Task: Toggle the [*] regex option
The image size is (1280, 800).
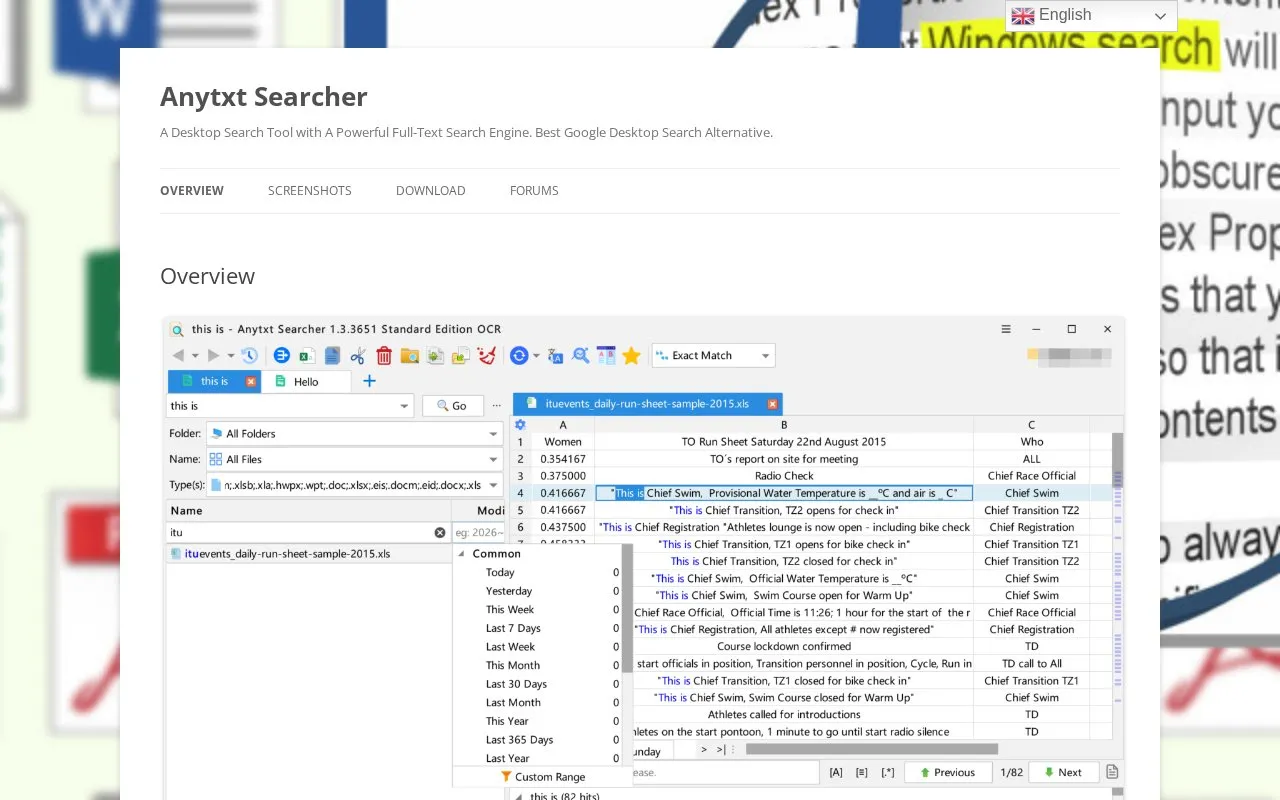Action: [888, 772]
